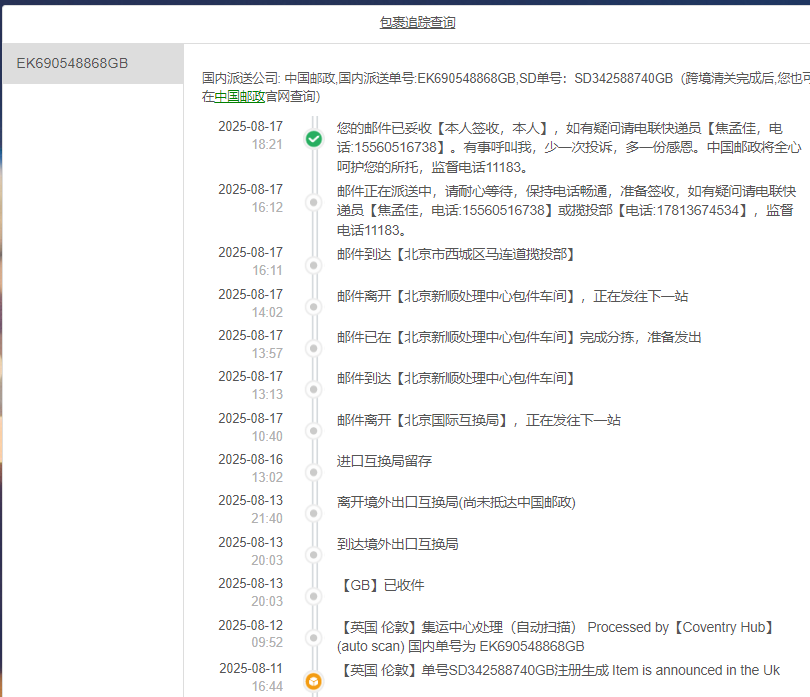Screen dimensions: 810x697
Task: Click text 【GB】已收件
Action: tap(381, 585)
